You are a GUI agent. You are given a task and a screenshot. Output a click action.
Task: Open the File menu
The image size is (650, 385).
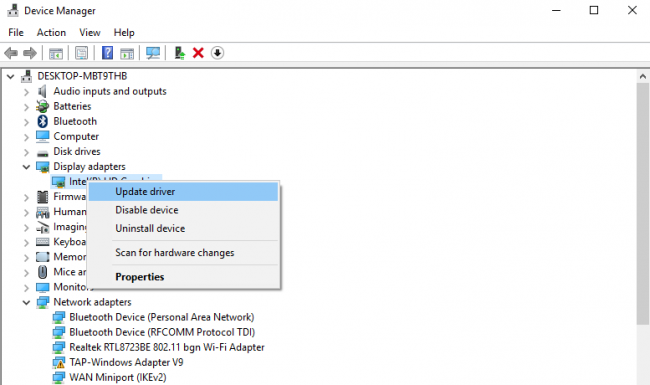tap(16, 32)
